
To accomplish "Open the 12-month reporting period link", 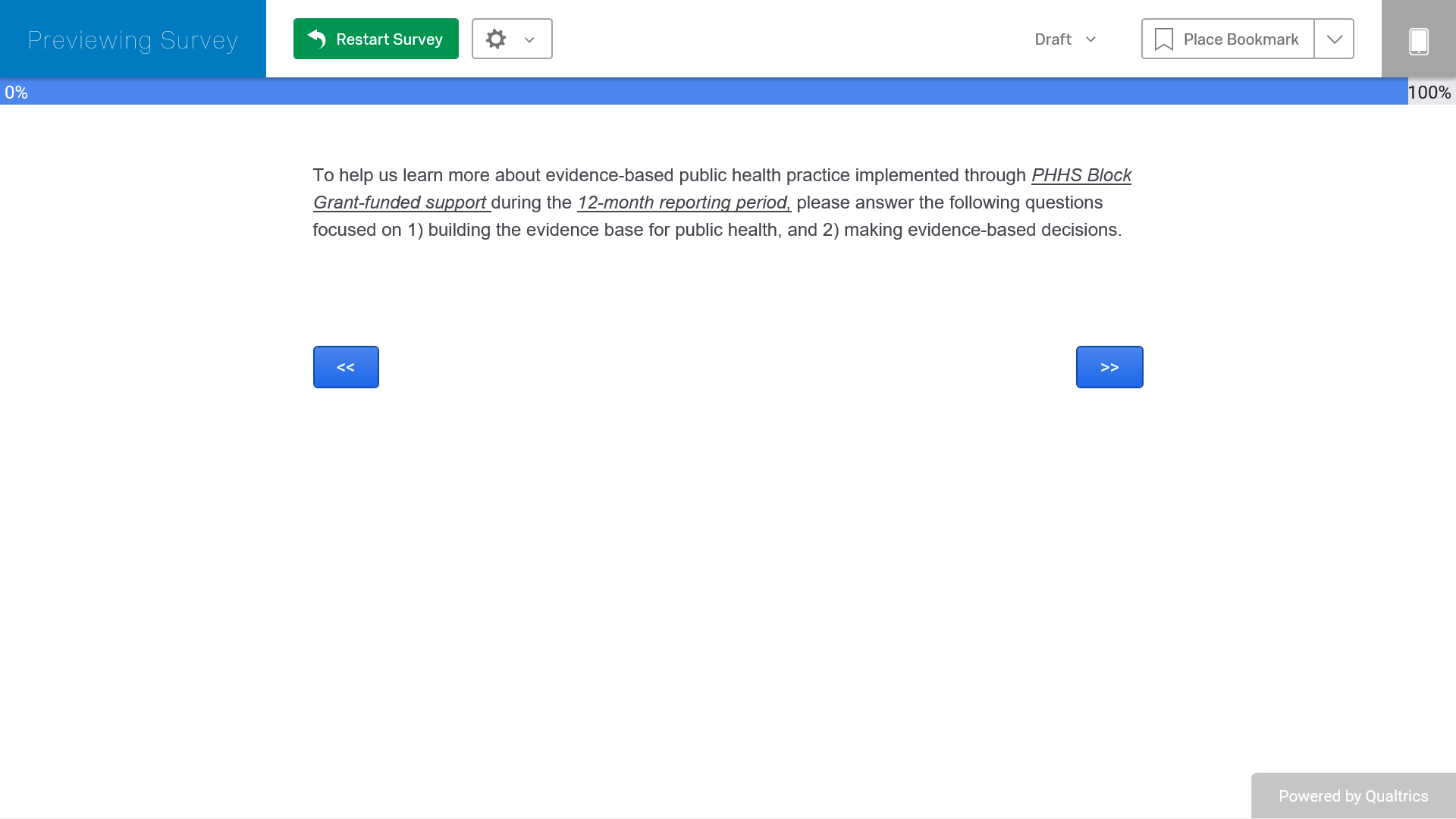I will 683,202.
